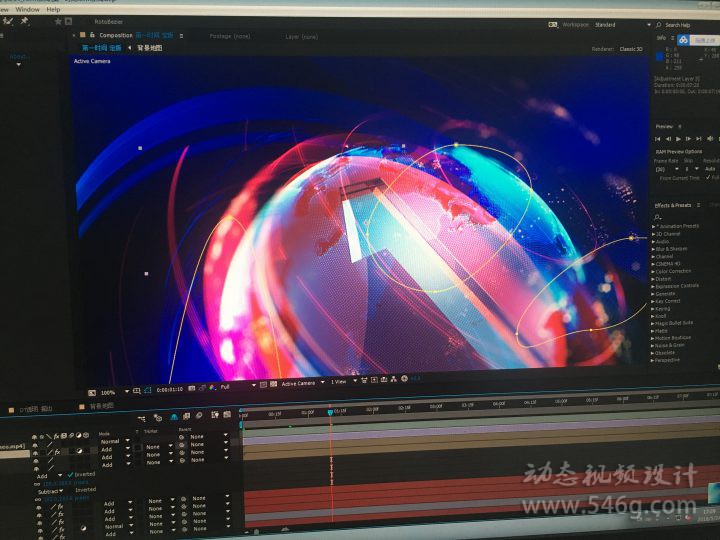Click the Classic 3D renderer button
This screenshot has width=720, height=540.
click(x=631, y=48)
